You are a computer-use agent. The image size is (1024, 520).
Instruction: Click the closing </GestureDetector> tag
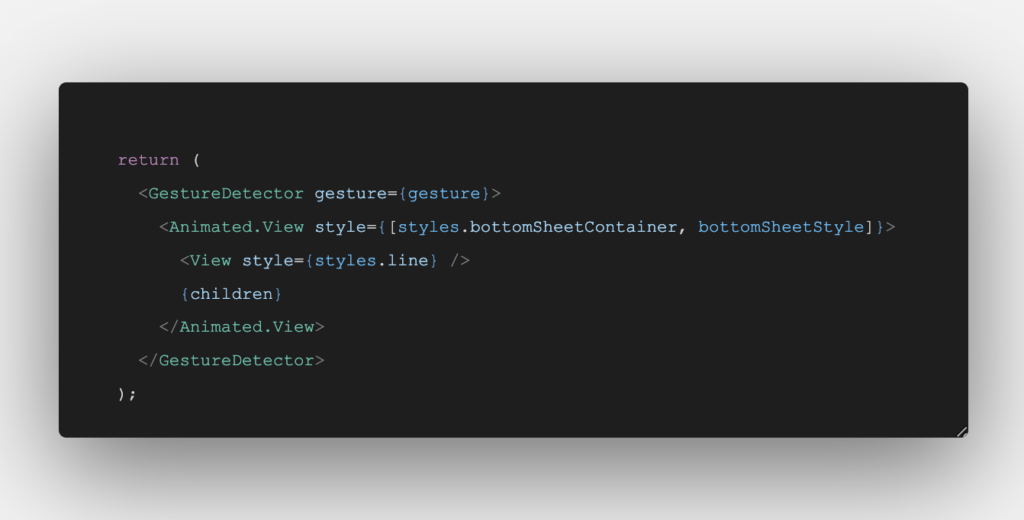click(231, 361)
